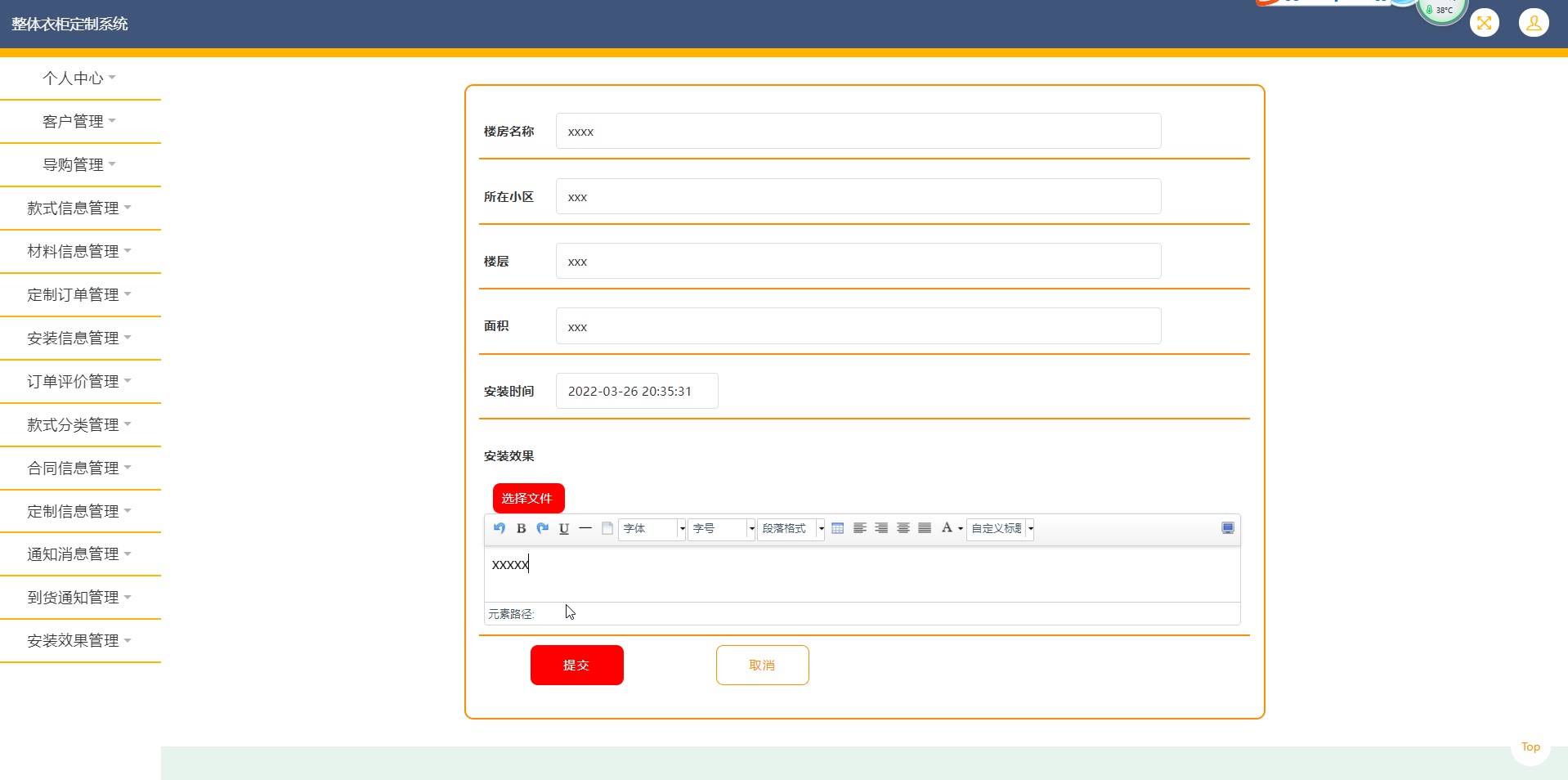Expand the 客户管理 sidebar menu
The height and width of the screenshot is (780, 1568).
80,122
